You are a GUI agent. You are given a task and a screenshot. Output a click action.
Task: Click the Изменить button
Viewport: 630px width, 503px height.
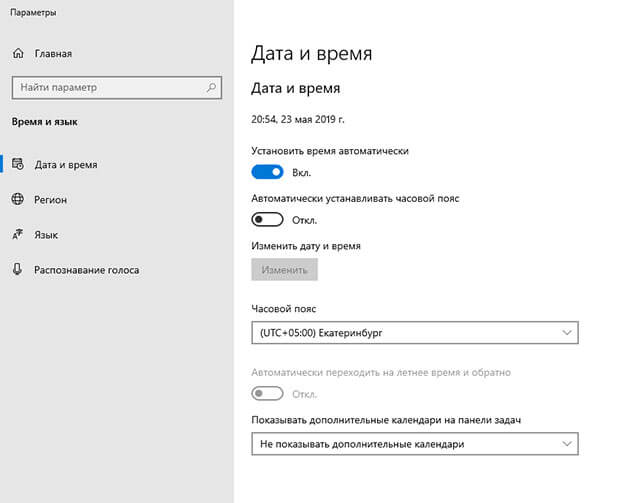pos(284,270)
